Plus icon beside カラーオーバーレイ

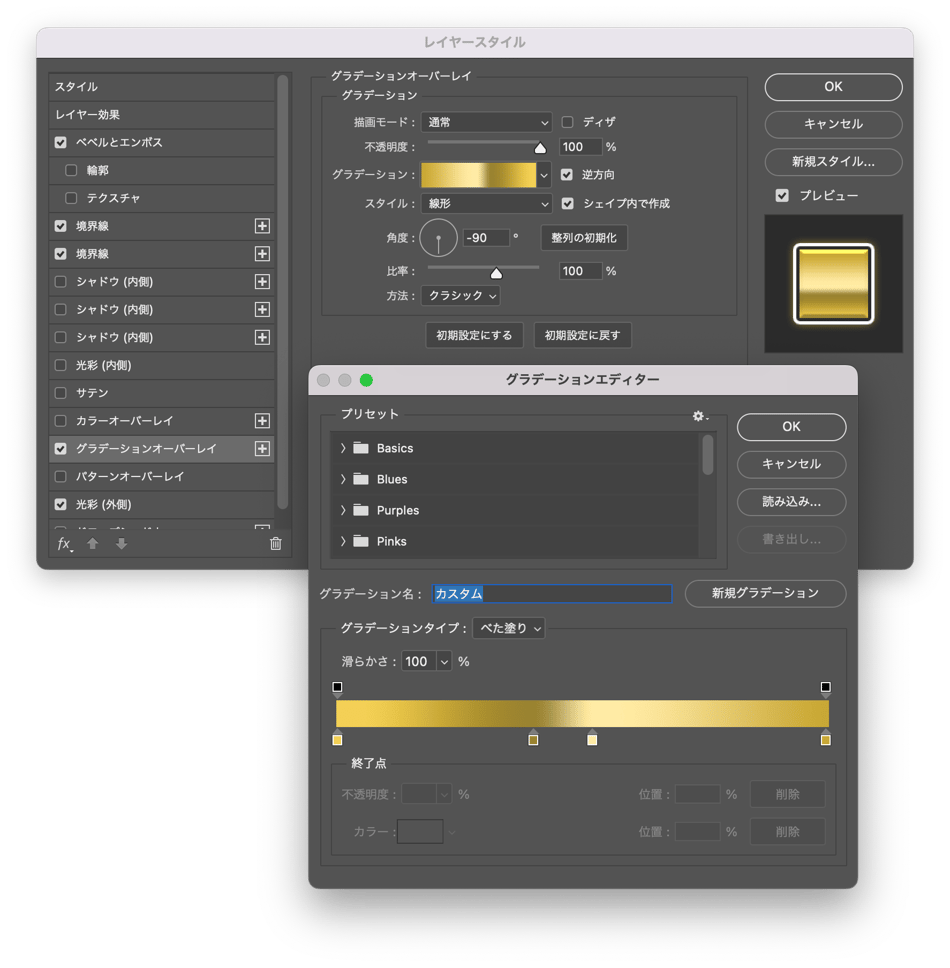coord(262,420)
